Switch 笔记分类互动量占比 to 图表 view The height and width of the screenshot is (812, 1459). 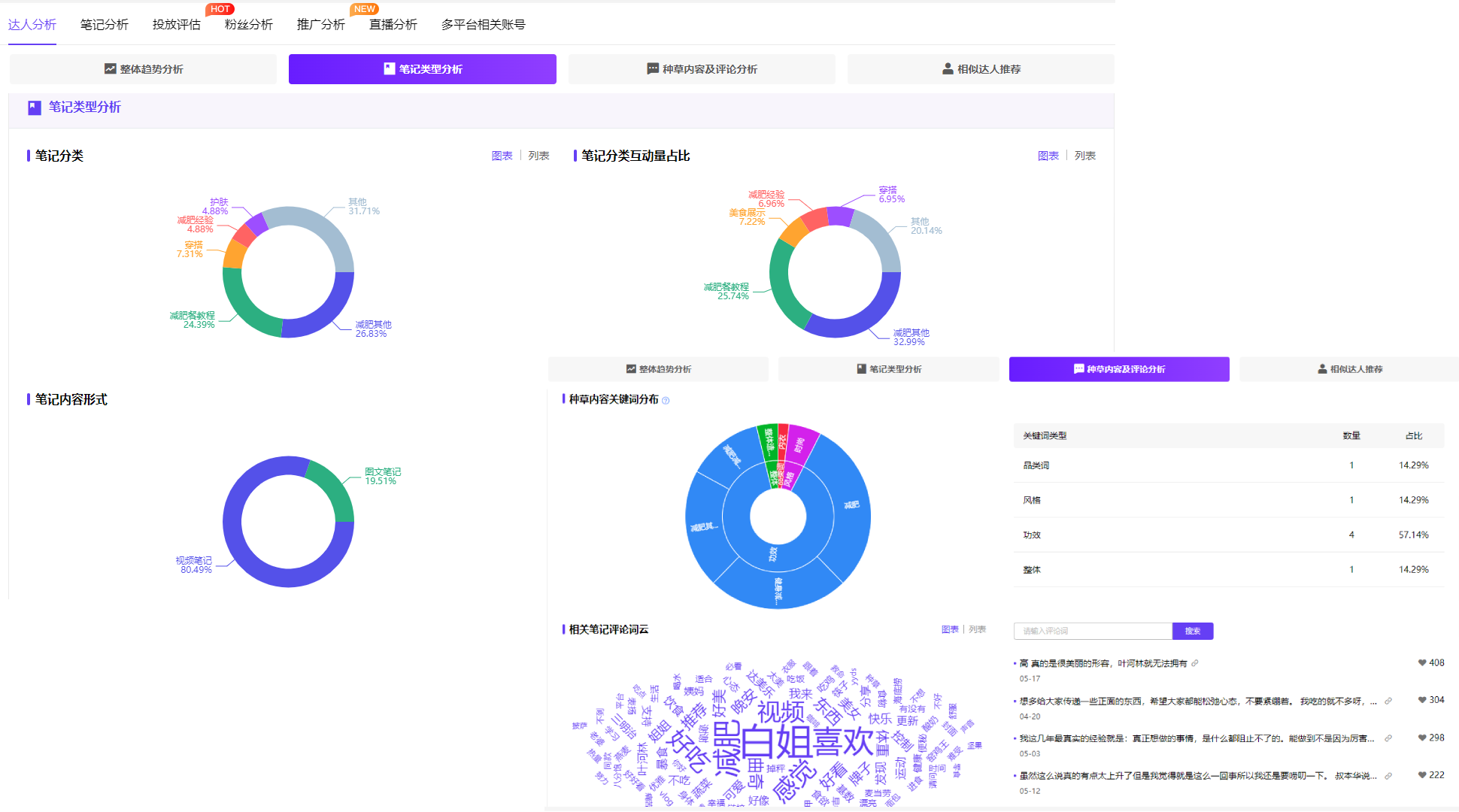(x=1048, y=156)
